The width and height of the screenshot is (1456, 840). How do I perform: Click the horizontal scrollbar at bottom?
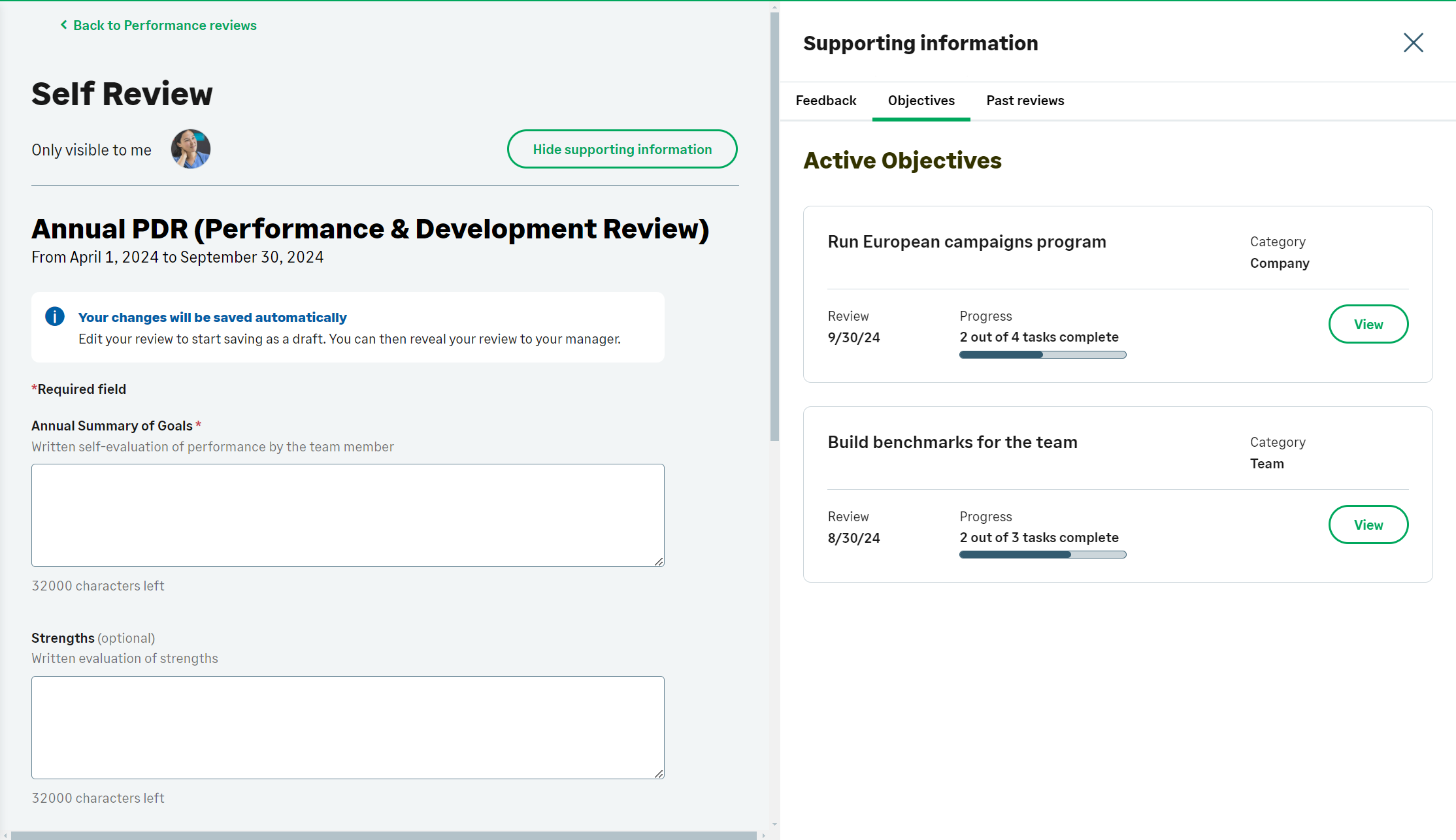383,835
